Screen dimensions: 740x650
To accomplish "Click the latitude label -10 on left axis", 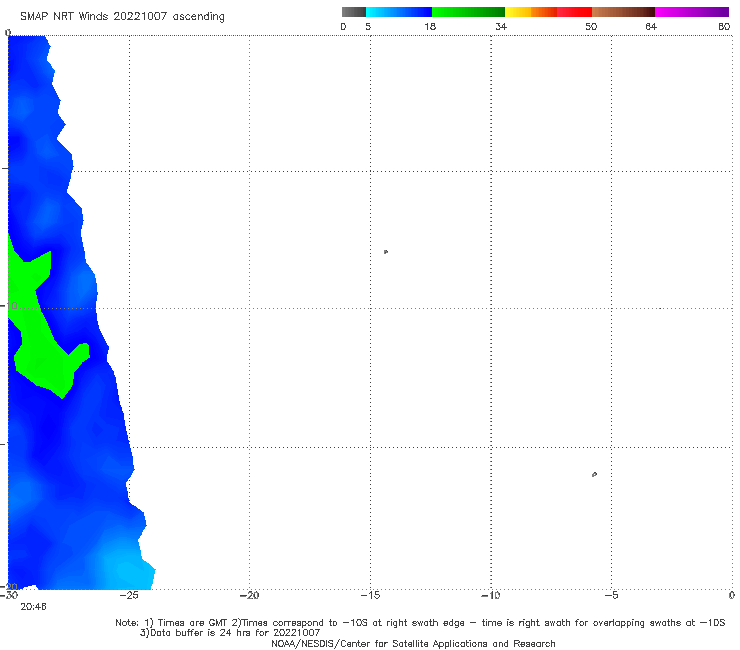I will tap(9, 306).
